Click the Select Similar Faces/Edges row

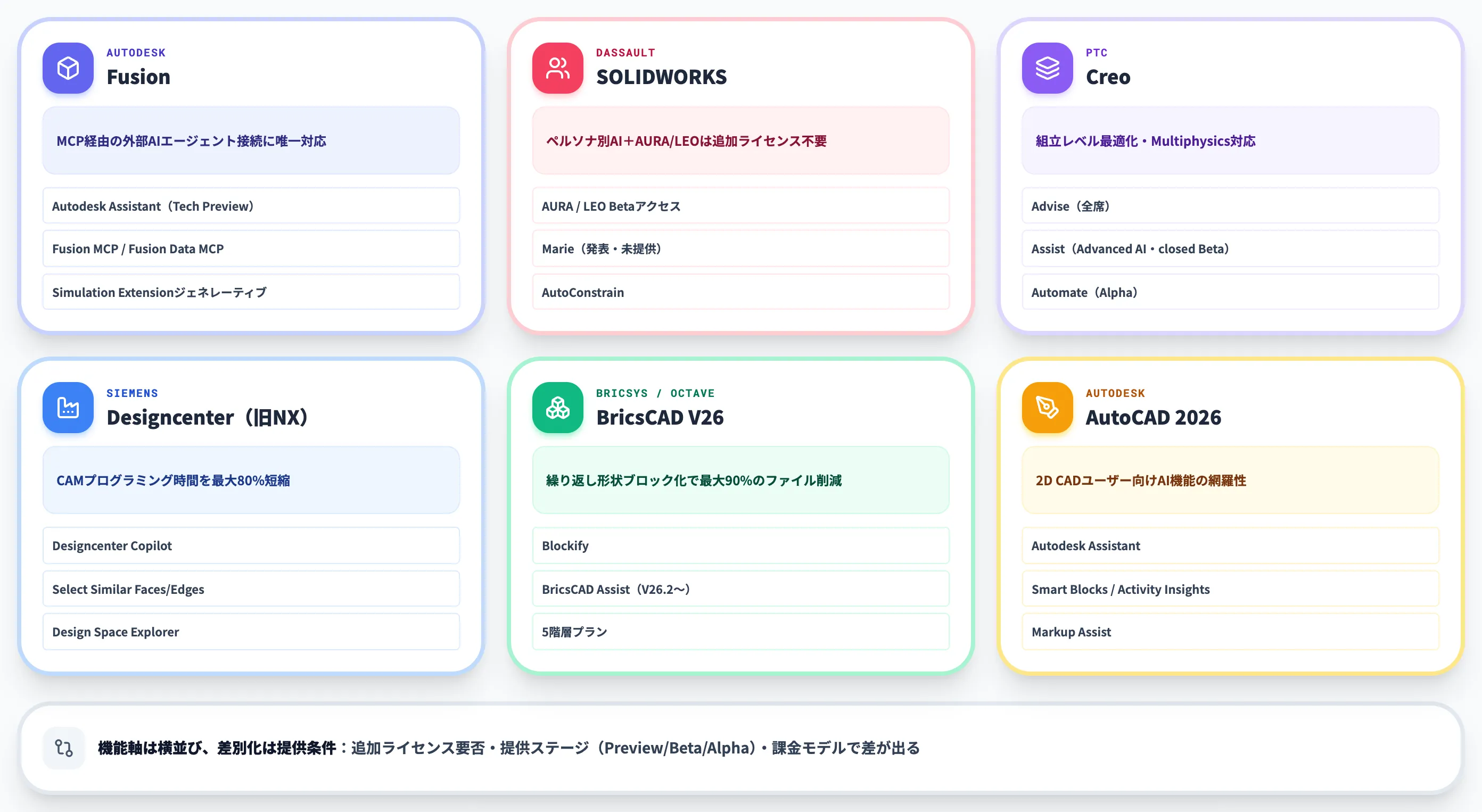(x=251, y=589)
